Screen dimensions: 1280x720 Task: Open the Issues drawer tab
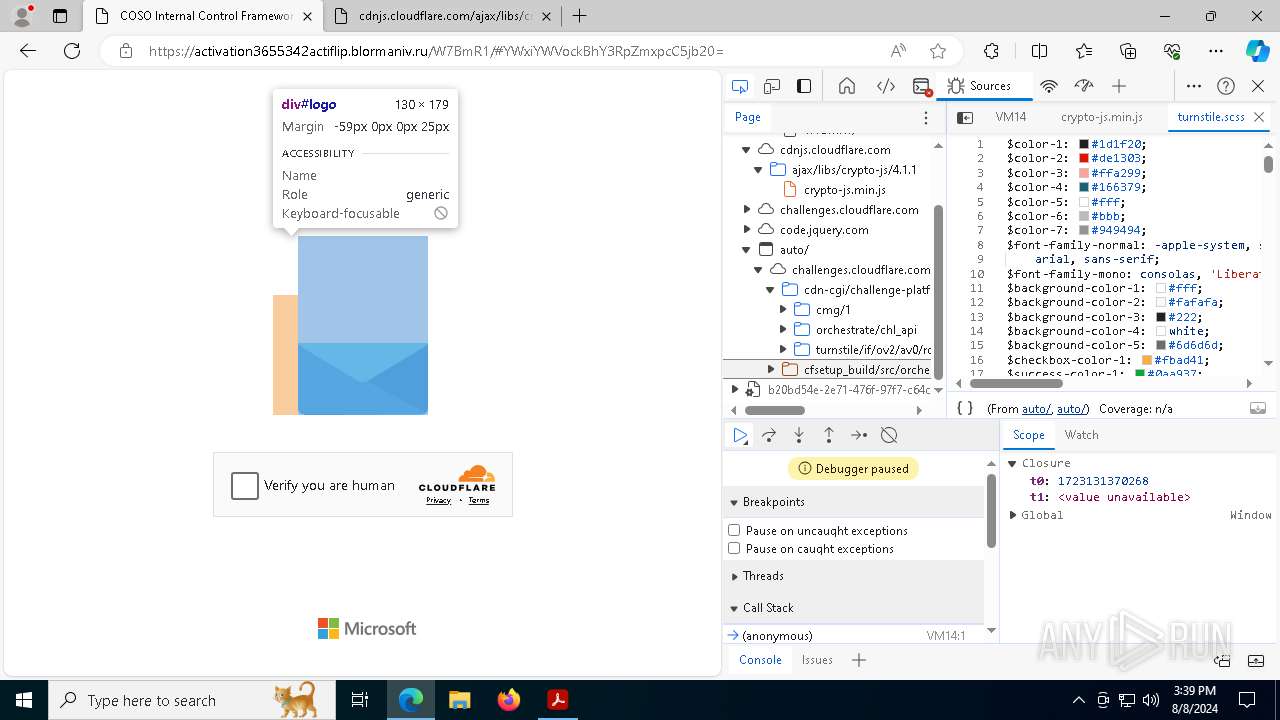click(x=817, y=660)
